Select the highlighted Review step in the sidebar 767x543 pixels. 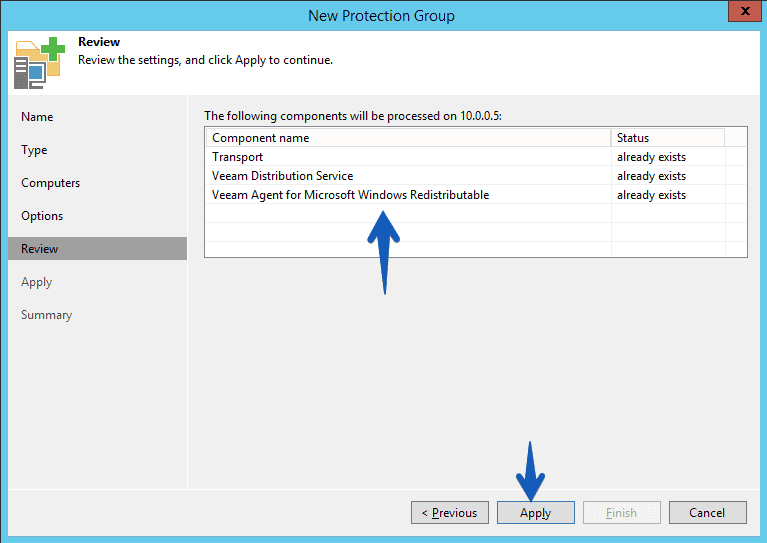(97, 249)
